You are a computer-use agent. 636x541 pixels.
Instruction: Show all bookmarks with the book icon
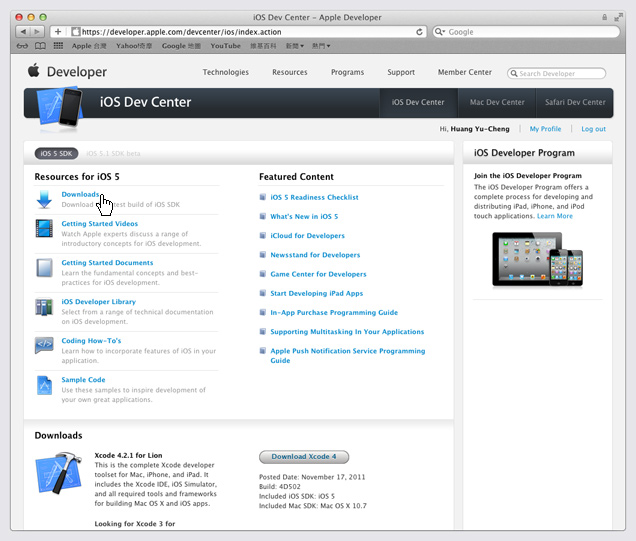(40, 46)
